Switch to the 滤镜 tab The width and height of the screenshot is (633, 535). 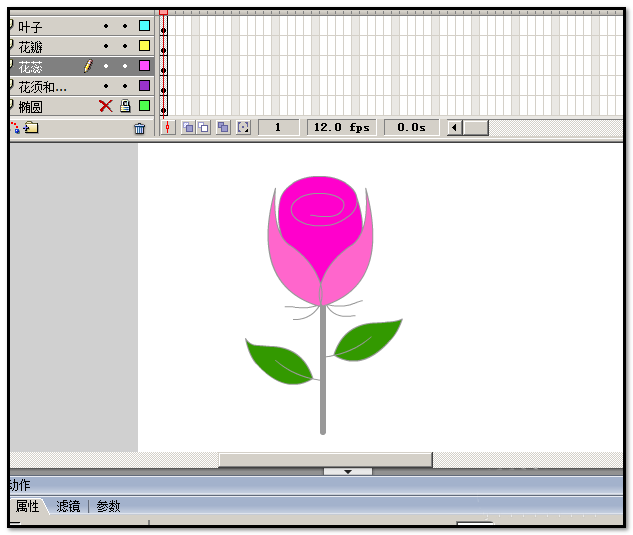click(68, 506)
